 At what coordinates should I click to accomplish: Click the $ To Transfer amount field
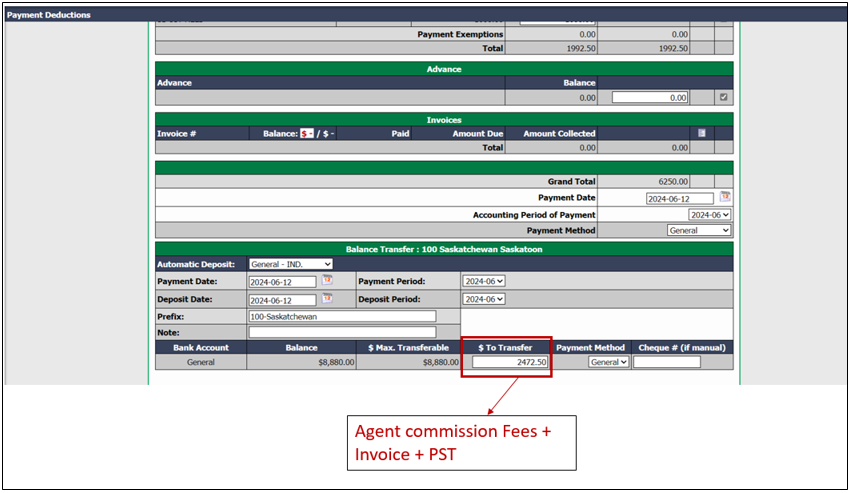[510, 362]
